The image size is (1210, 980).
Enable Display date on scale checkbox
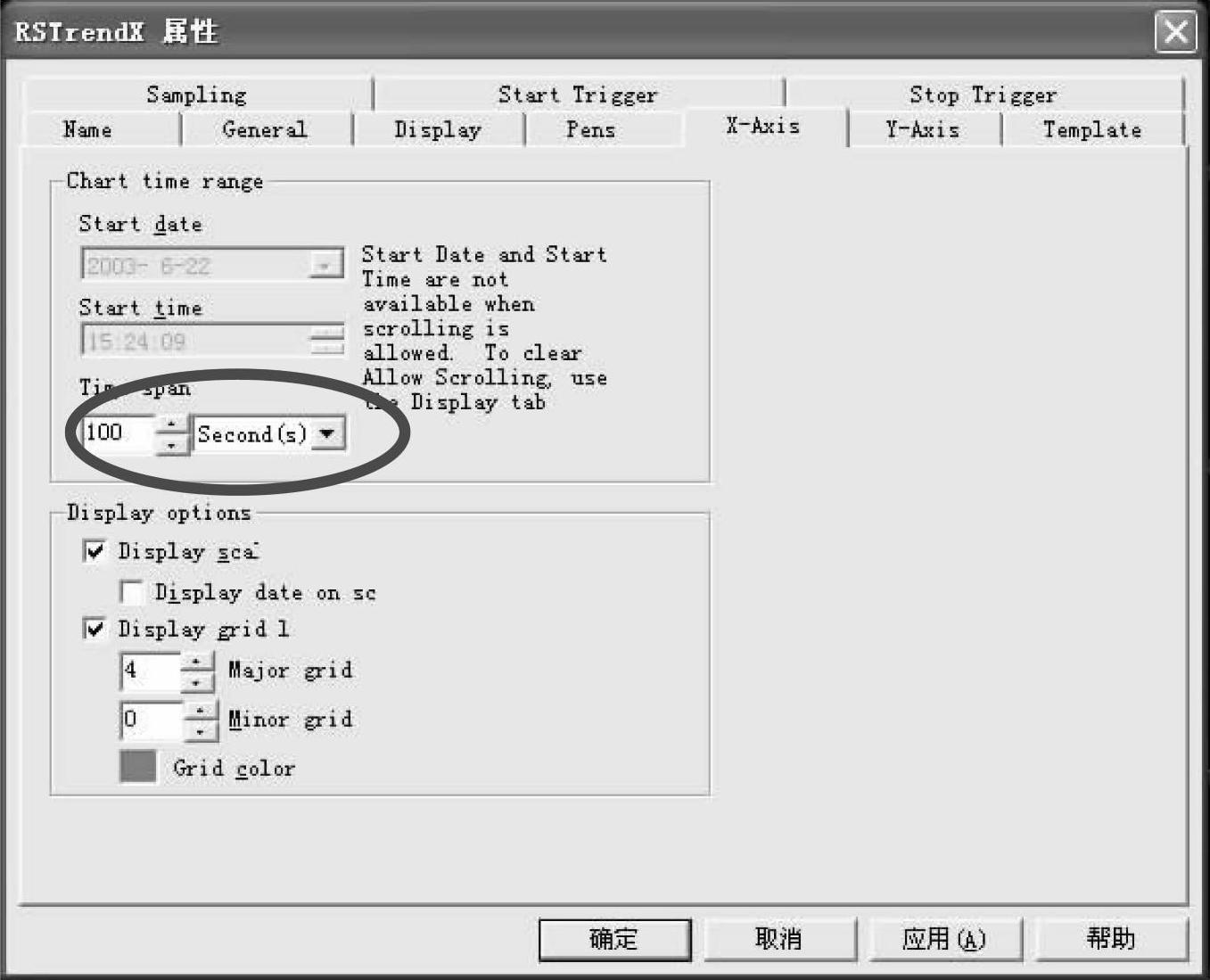(132, 592)
